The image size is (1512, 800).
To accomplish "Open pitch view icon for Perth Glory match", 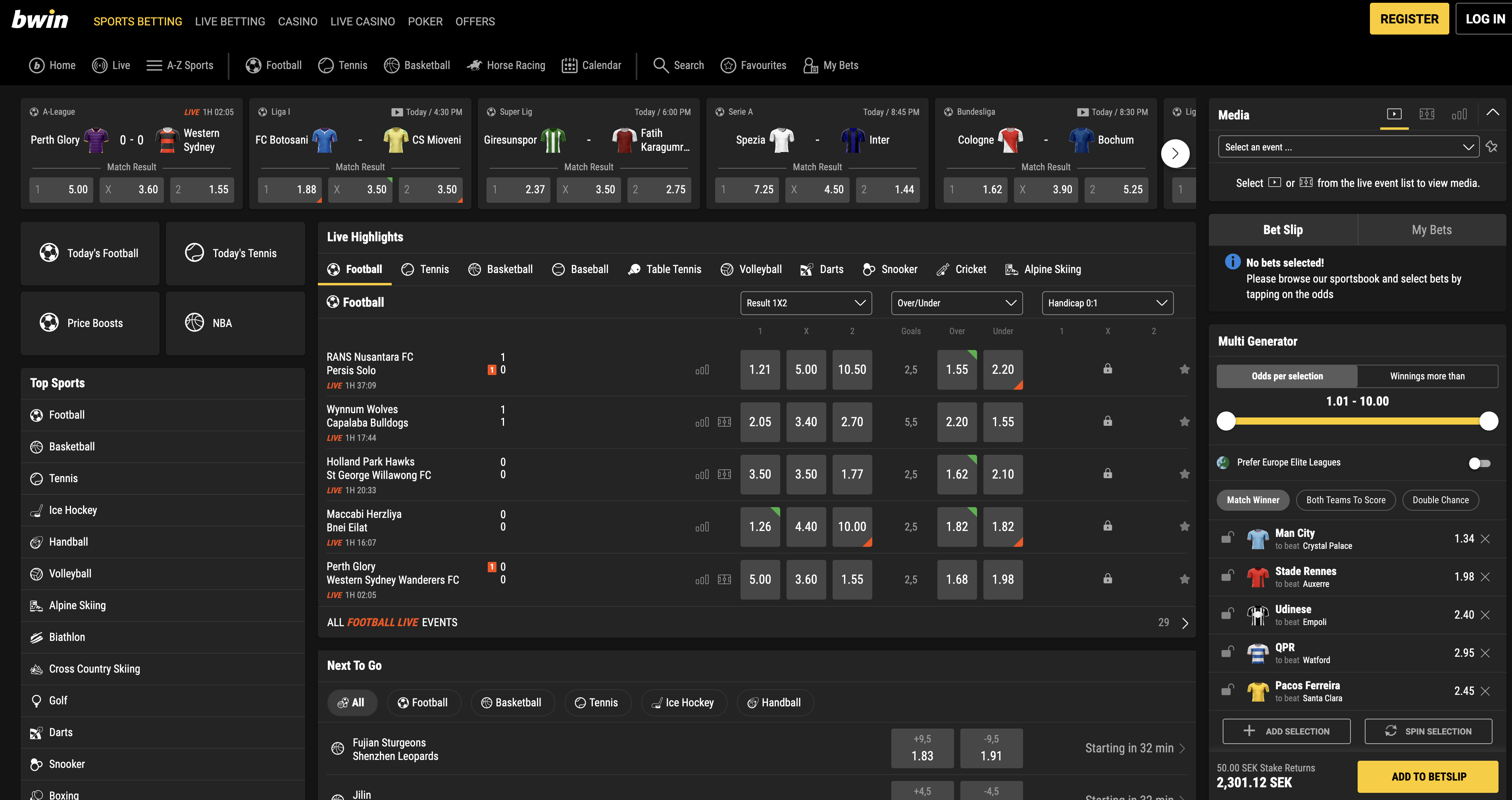I will tap(724, 580).
